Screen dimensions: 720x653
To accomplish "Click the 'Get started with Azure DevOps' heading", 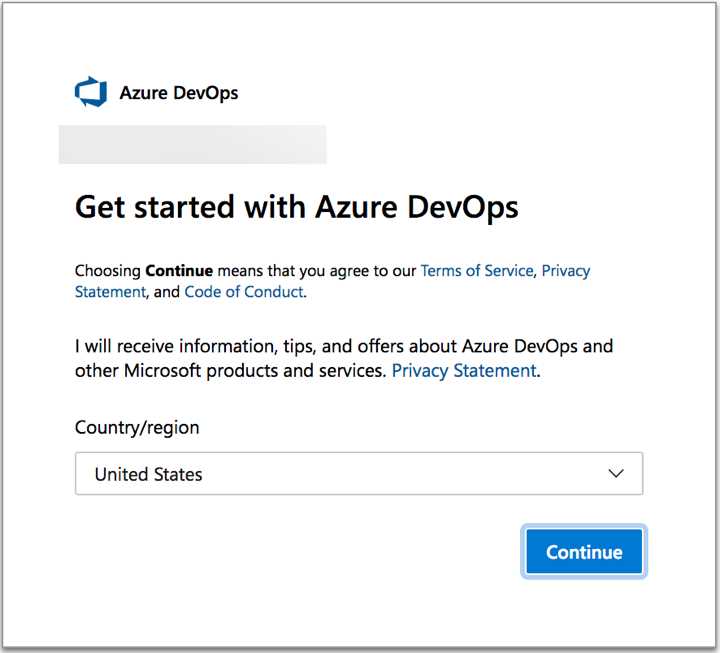I will pos(297,207).
